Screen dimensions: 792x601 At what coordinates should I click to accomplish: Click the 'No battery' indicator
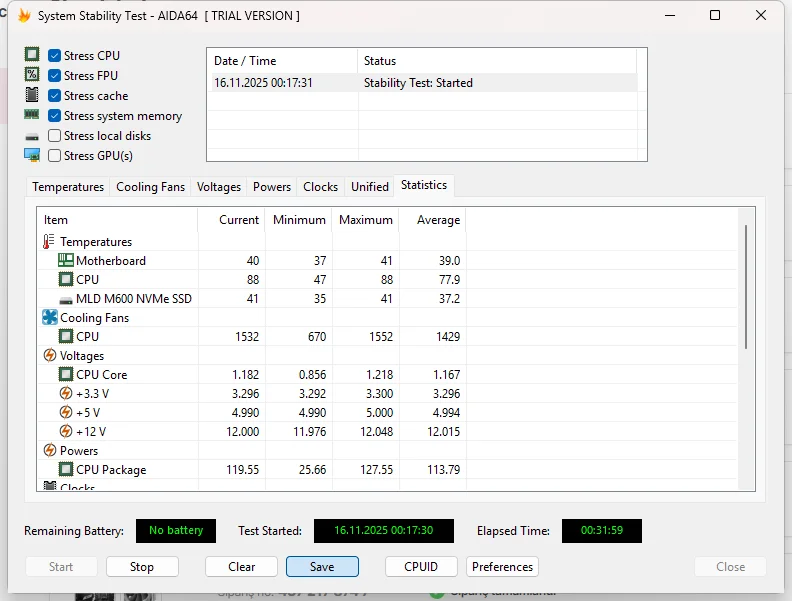(176, 530)
